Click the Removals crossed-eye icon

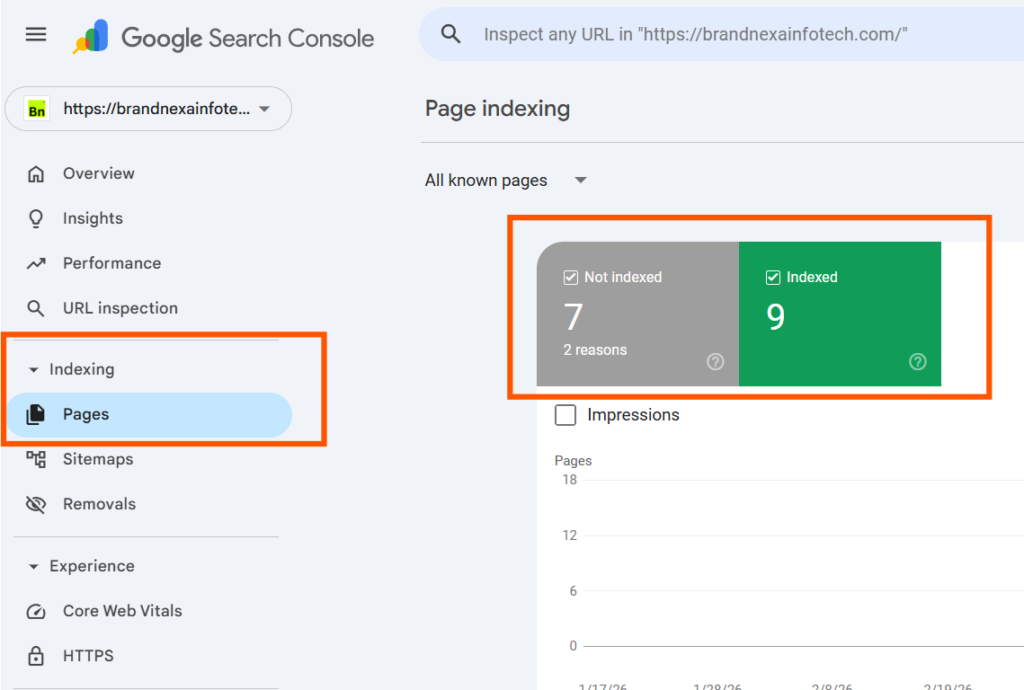37,504
